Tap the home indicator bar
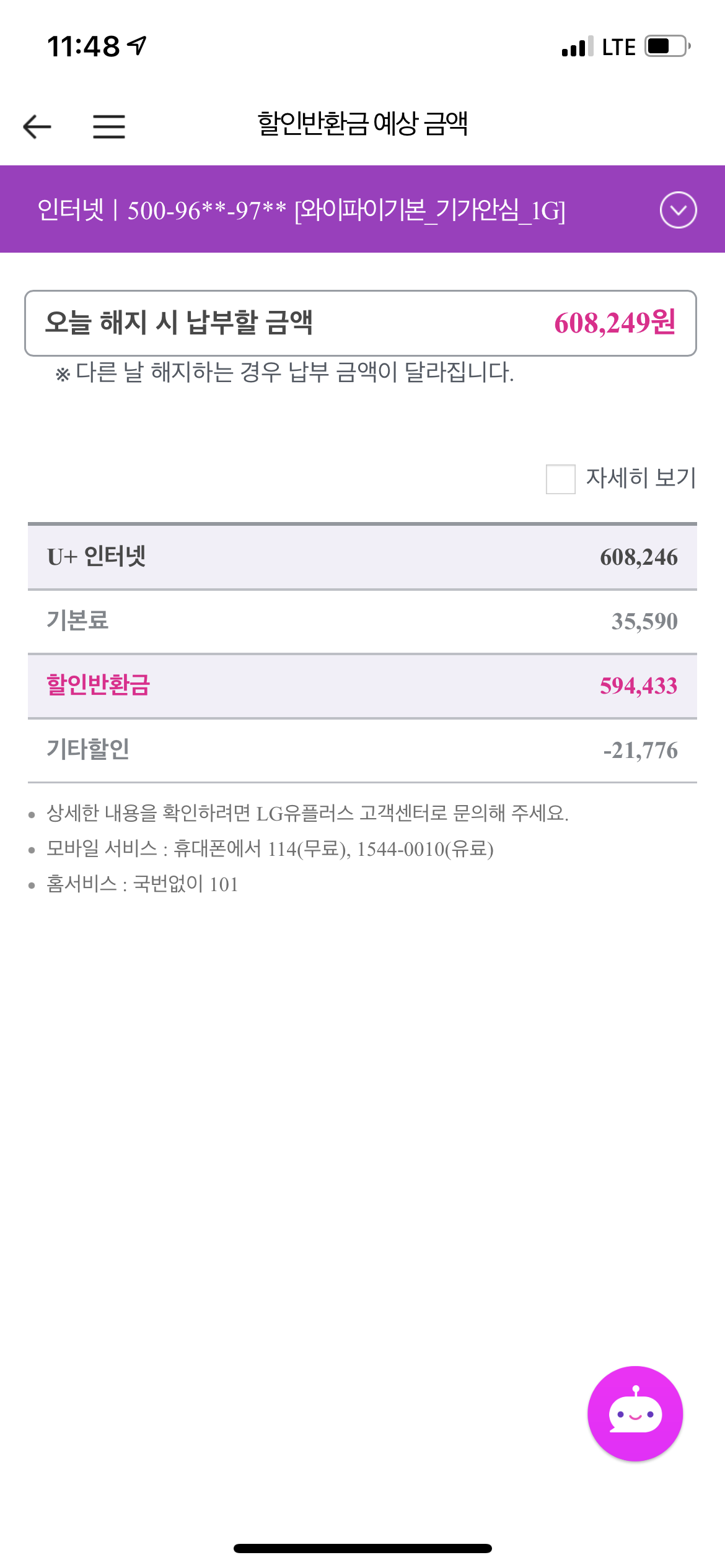Viewport: 725px width, 1568px height. click(362, 1548)
